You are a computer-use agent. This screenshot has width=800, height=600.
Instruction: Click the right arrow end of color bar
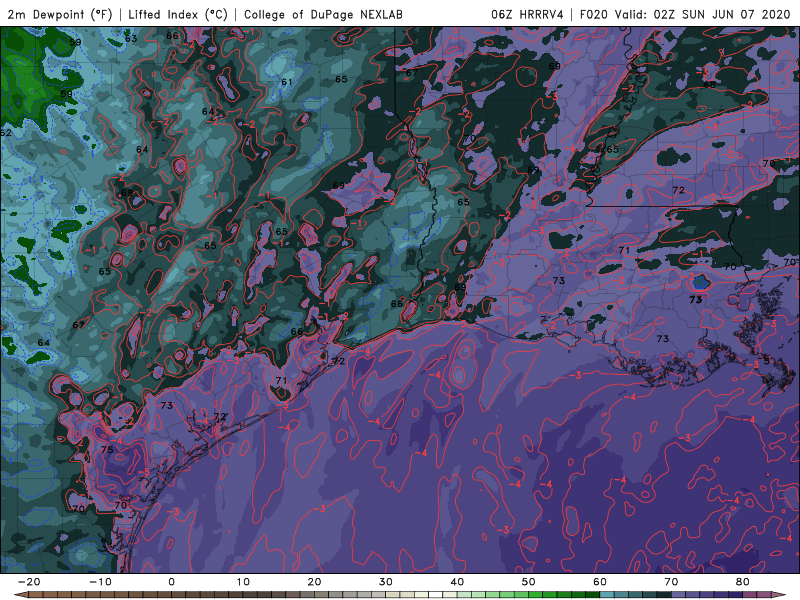tap(779, 595)
